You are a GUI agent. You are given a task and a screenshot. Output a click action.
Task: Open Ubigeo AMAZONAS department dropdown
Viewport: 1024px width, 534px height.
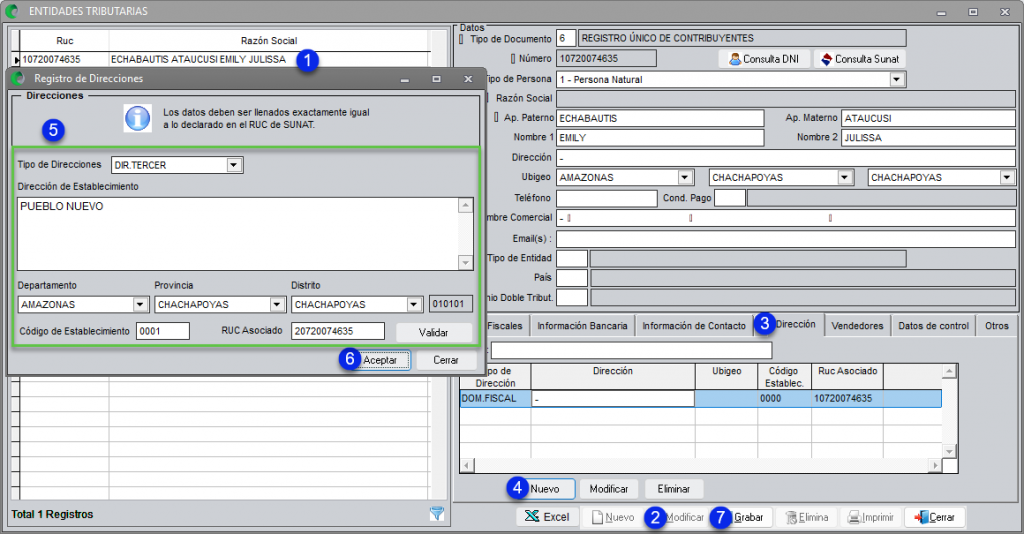684,177
